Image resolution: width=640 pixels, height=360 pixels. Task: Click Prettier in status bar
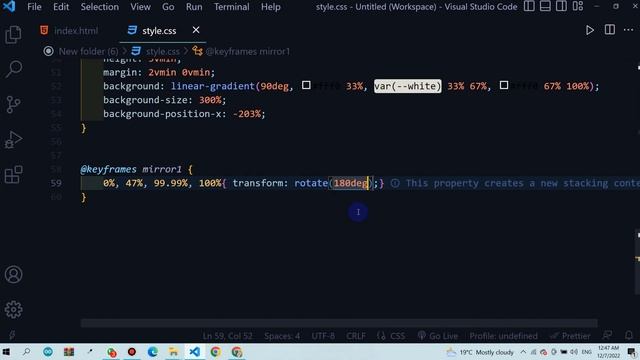(x=570, y=336)
